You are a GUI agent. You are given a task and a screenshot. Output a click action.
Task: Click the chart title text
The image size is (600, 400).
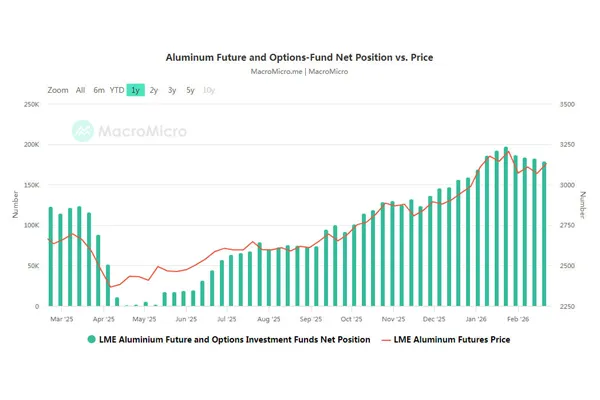[x=300, y=58]
